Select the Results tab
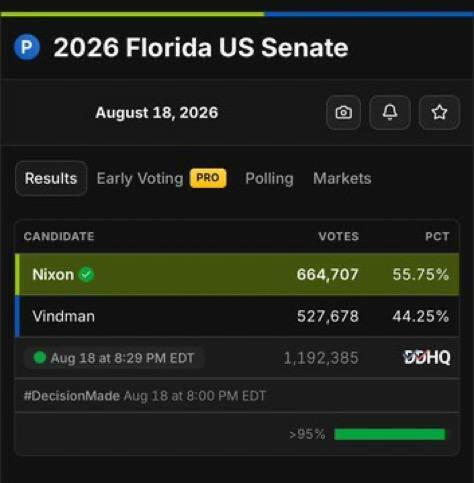Image resolution: width=474 pixels, height=483 pixels. [51, 178]
